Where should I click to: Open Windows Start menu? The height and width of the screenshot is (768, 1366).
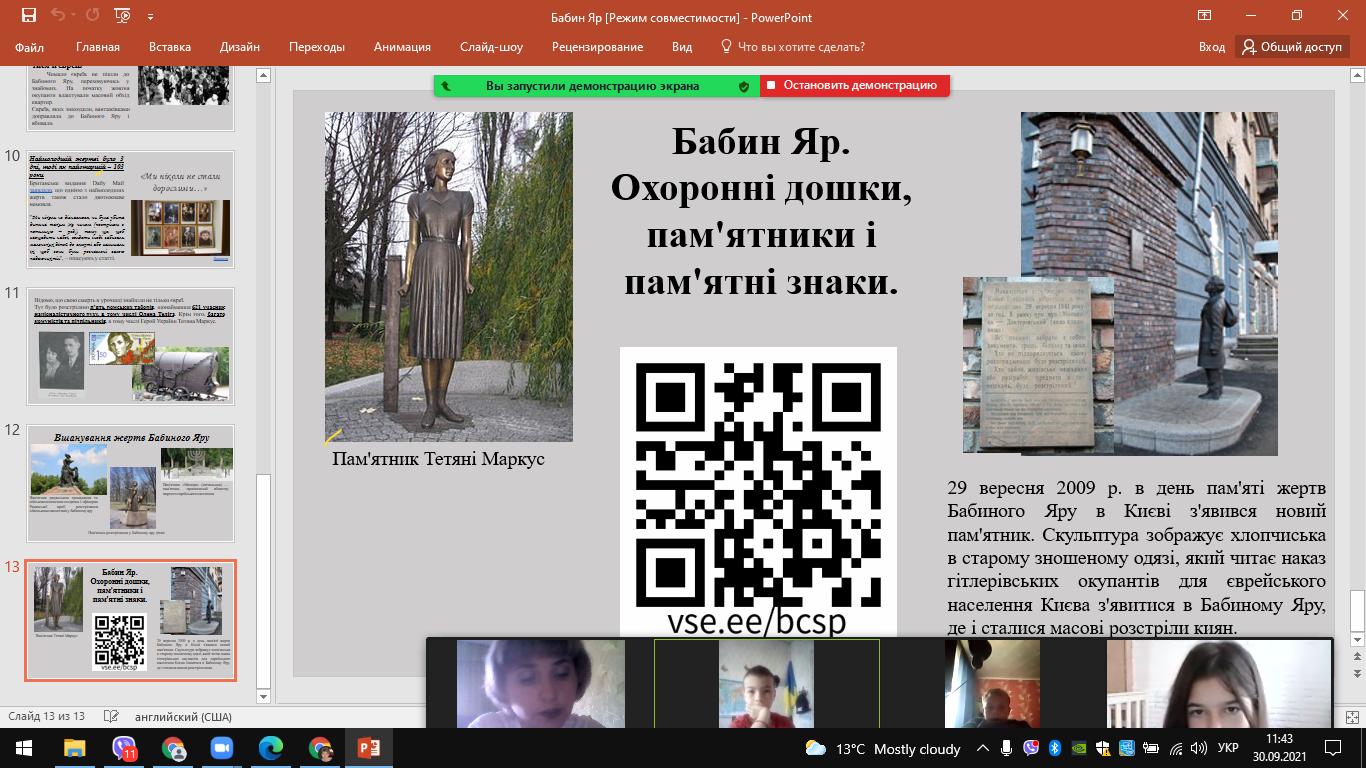click(x=23, y=748)
